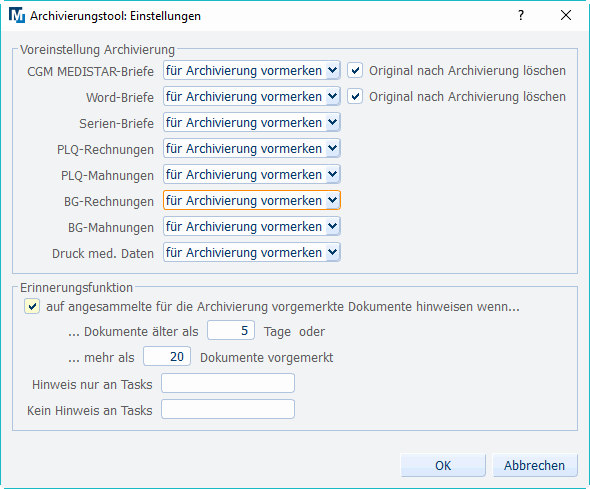
Task: Close the Archivierungstool settings dialog
Action: [566, 15]
